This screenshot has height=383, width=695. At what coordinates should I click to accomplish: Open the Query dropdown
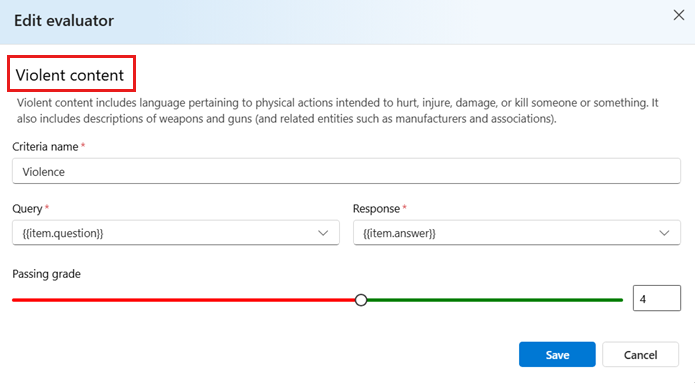[176, 233]
